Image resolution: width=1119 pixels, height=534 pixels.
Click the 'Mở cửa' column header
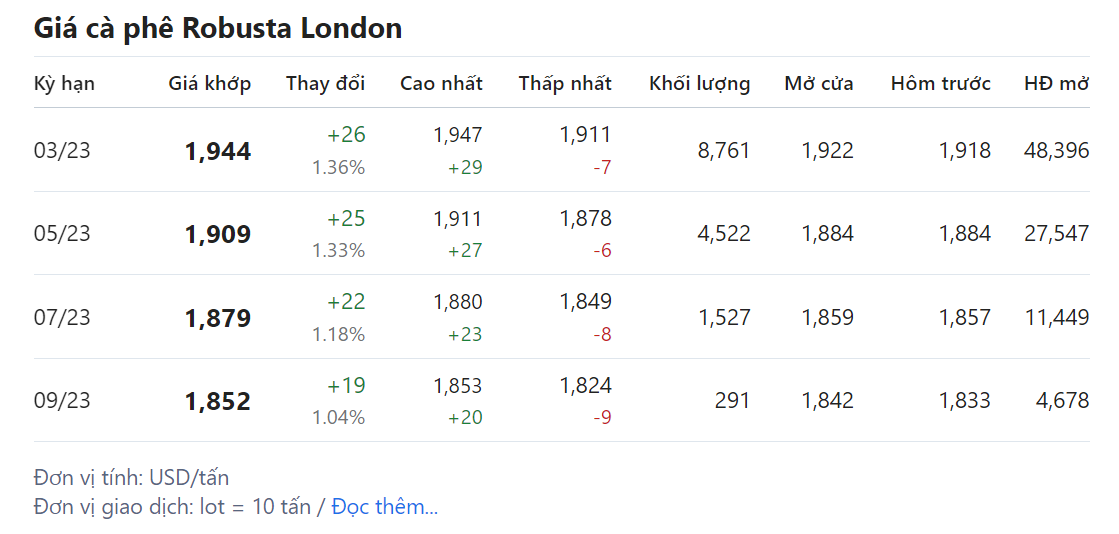(819, 84)
